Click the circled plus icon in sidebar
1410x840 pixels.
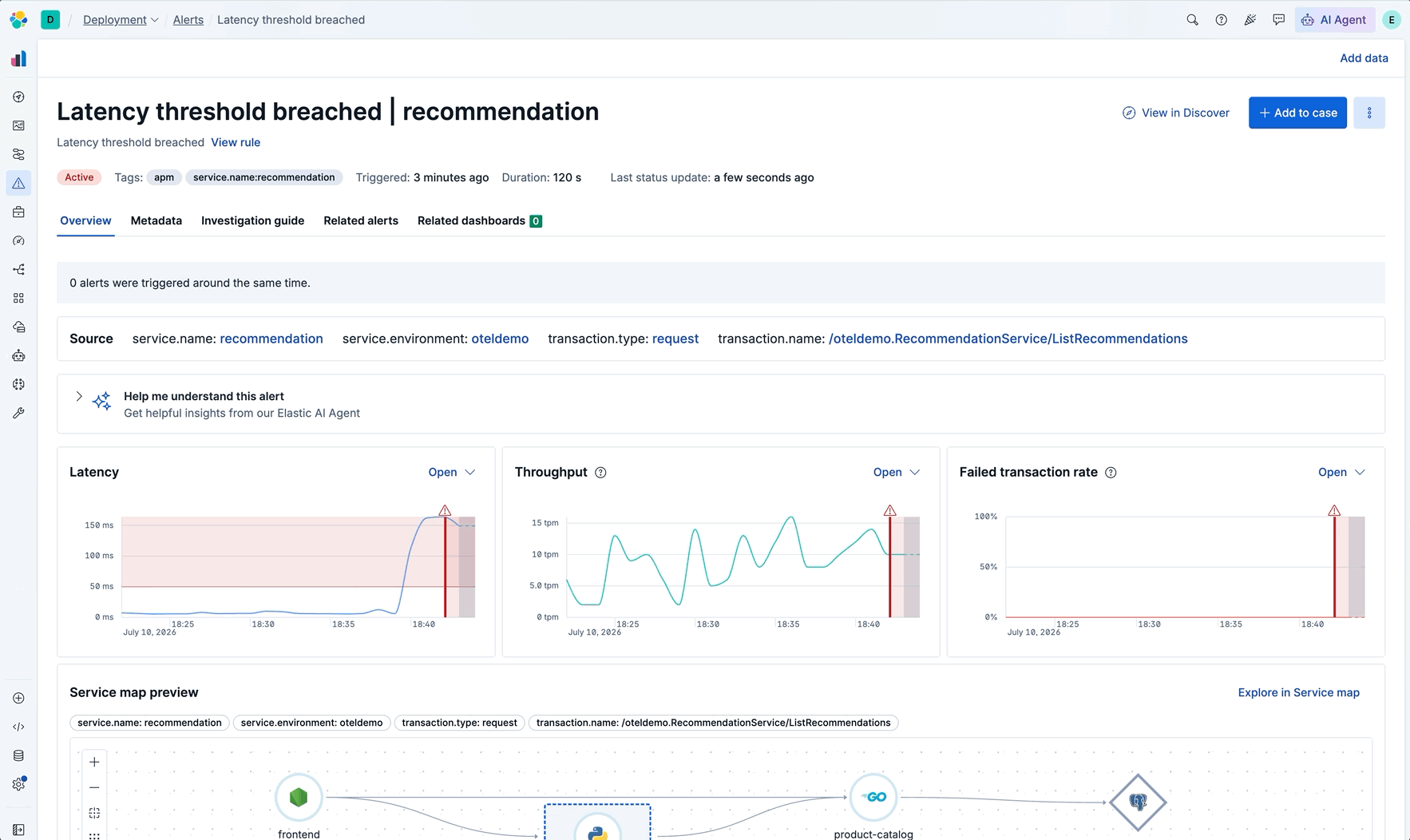pyautogui.click(x=18, y=698)
